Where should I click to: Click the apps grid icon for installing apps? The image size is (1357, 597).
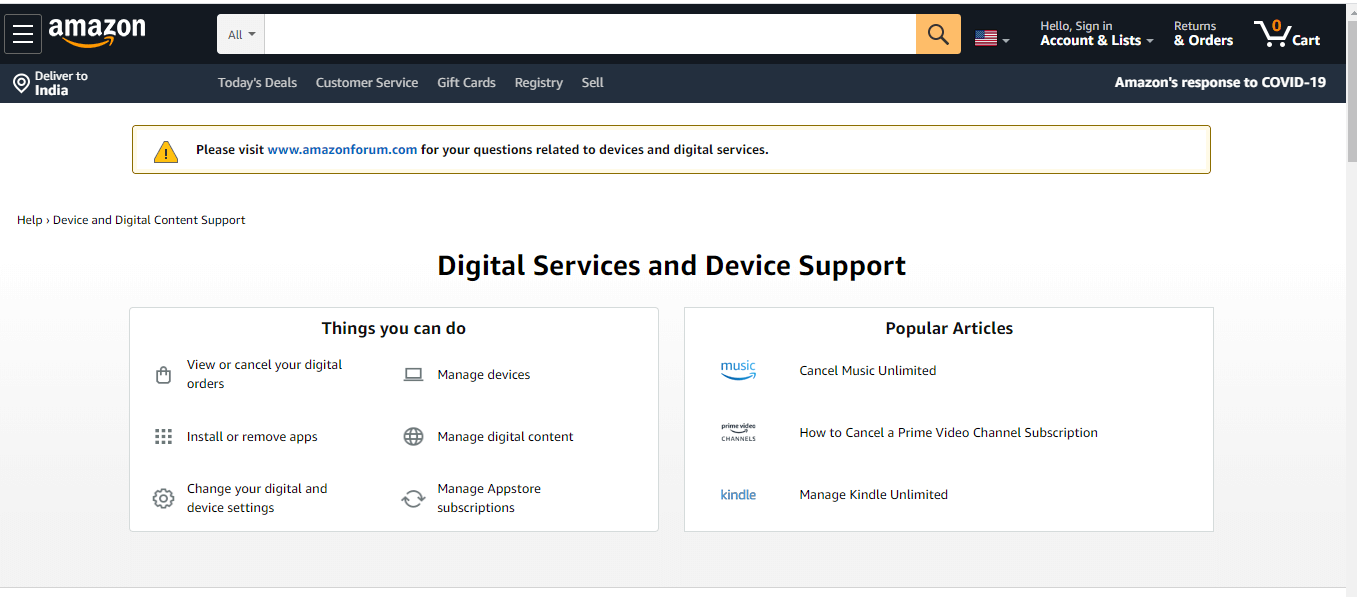[x=163, y=436]
